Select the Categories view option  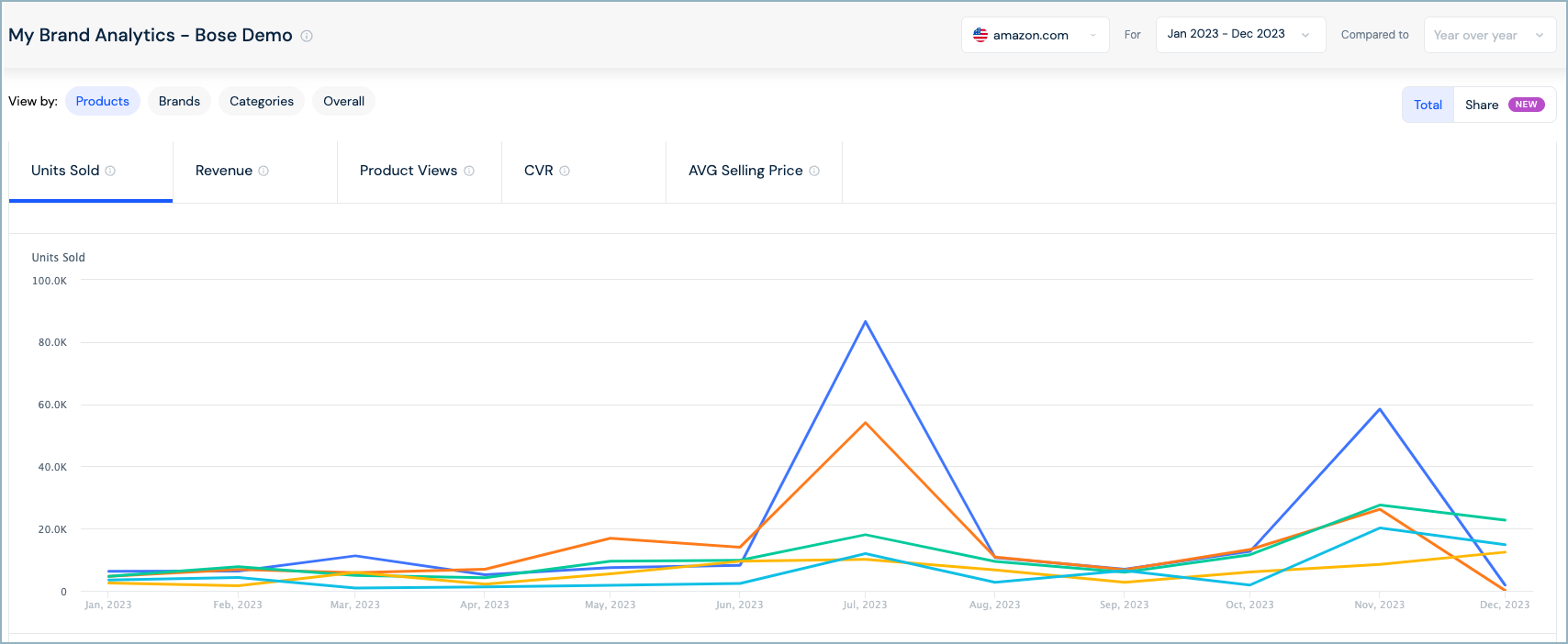tap(262, 101)
